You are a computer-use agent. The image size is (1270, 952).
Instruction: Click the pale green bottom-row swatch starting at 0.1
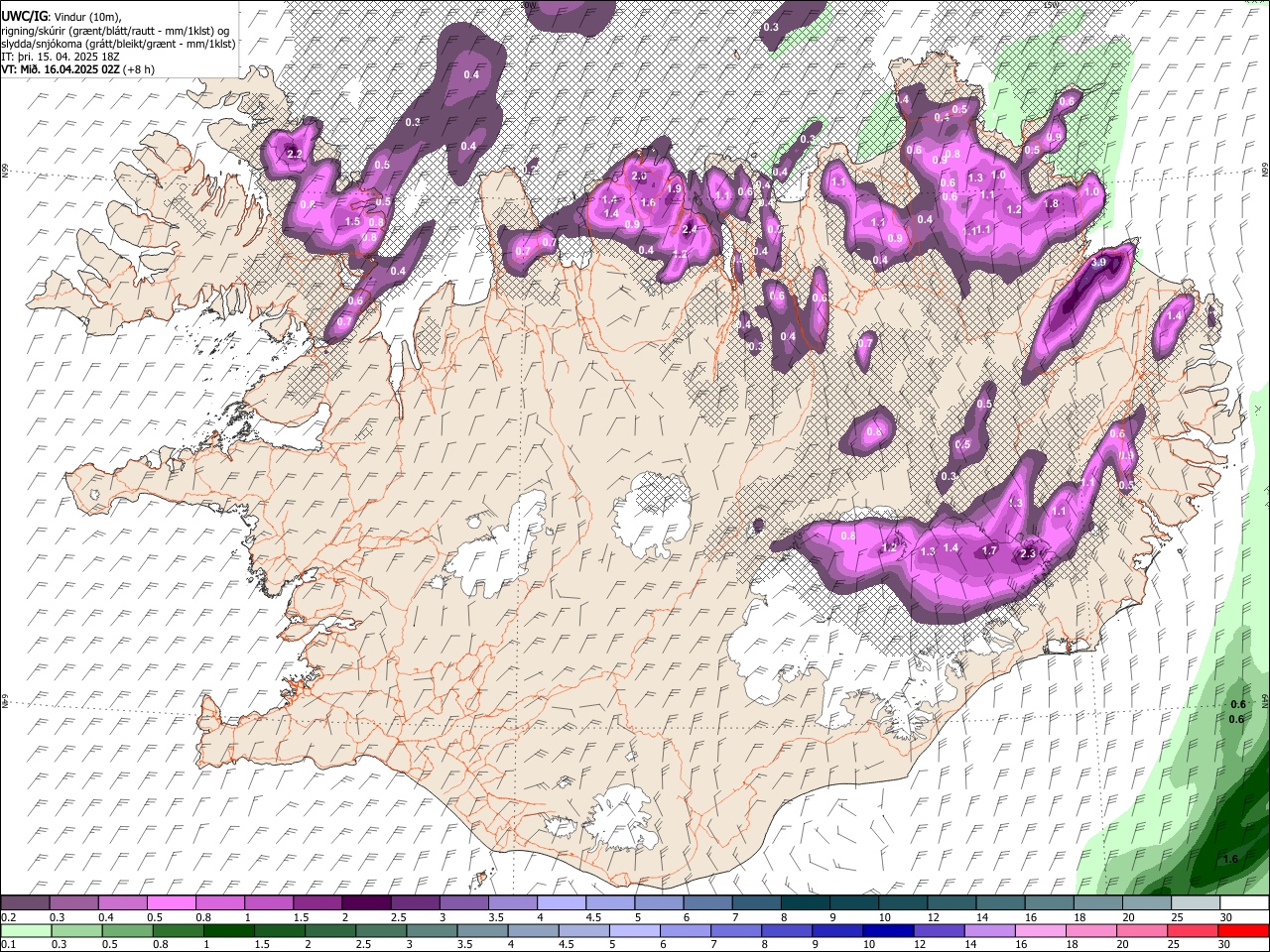pos(25,930)
